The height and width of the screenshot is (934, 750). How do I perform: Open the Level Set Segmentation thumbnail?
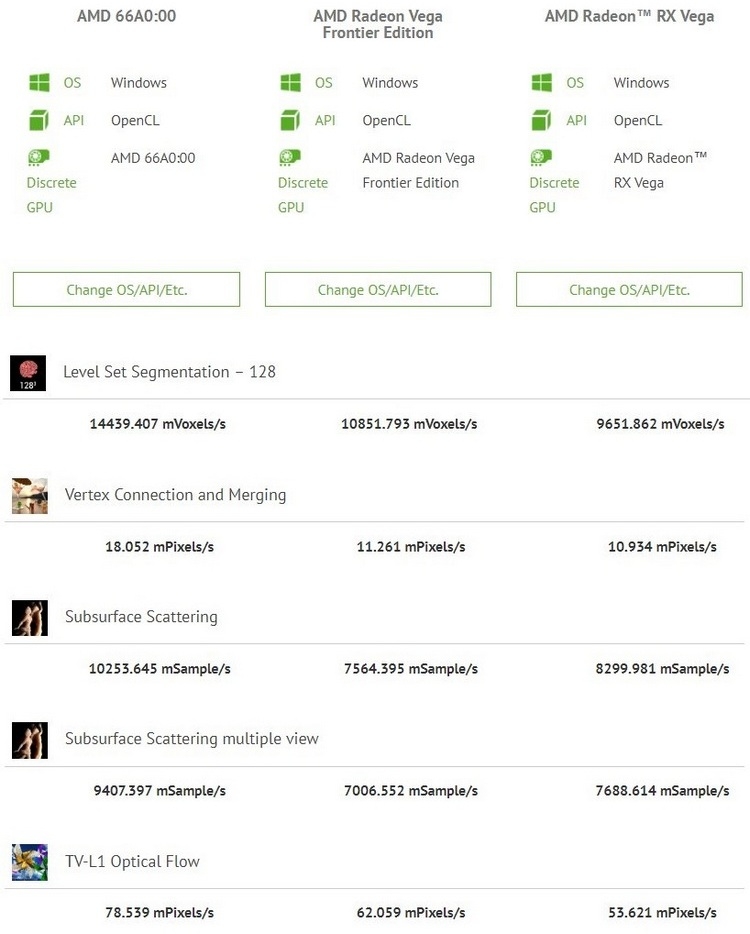pos(28,373)
